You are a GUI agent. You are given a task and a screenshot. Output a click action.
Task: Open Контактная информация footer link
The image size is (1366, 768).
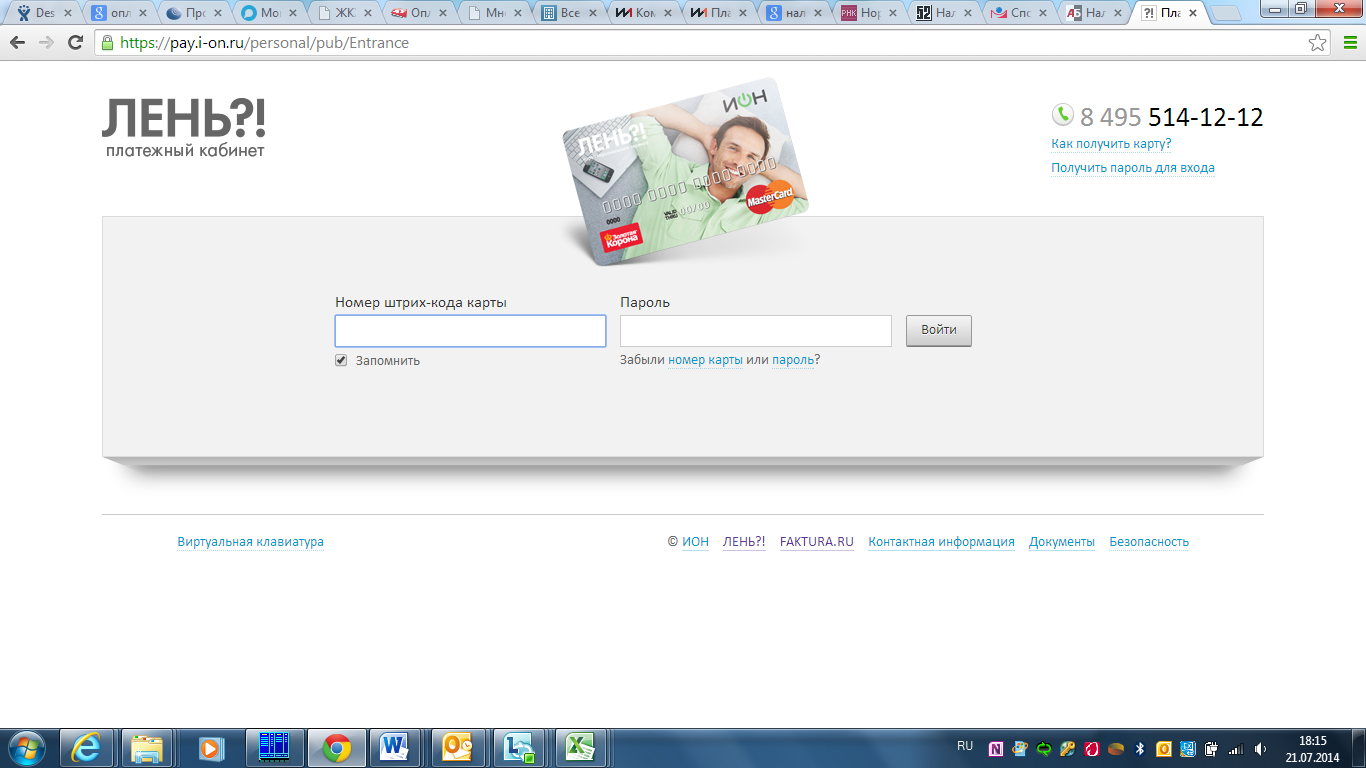(x=941, y=542)
